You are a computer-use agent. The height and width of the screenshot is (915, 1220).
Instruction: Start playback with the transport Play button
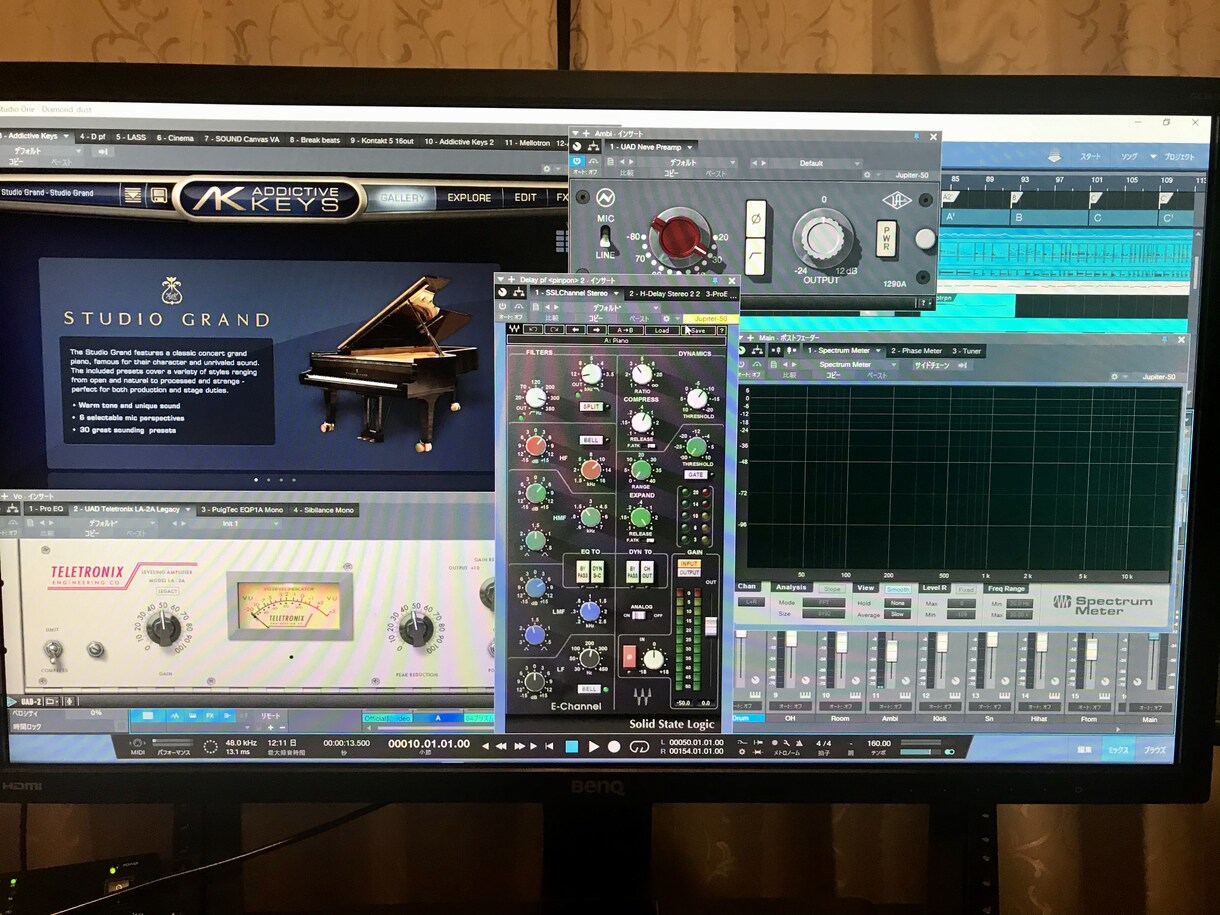(593, 746)
